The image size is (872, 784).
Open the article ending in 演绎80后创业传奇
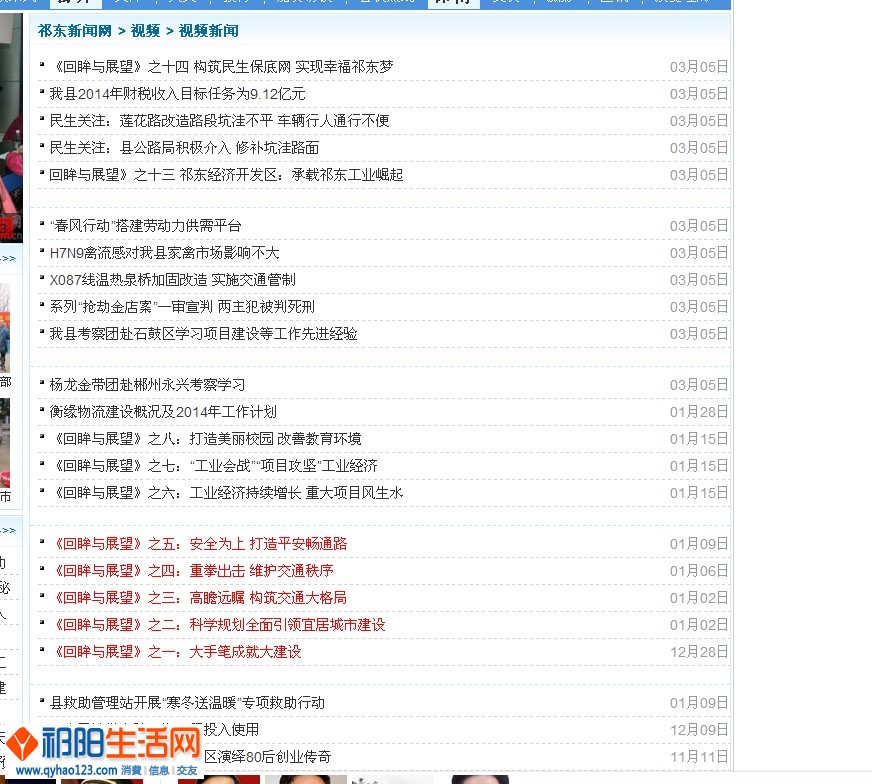tap(267, 757)
